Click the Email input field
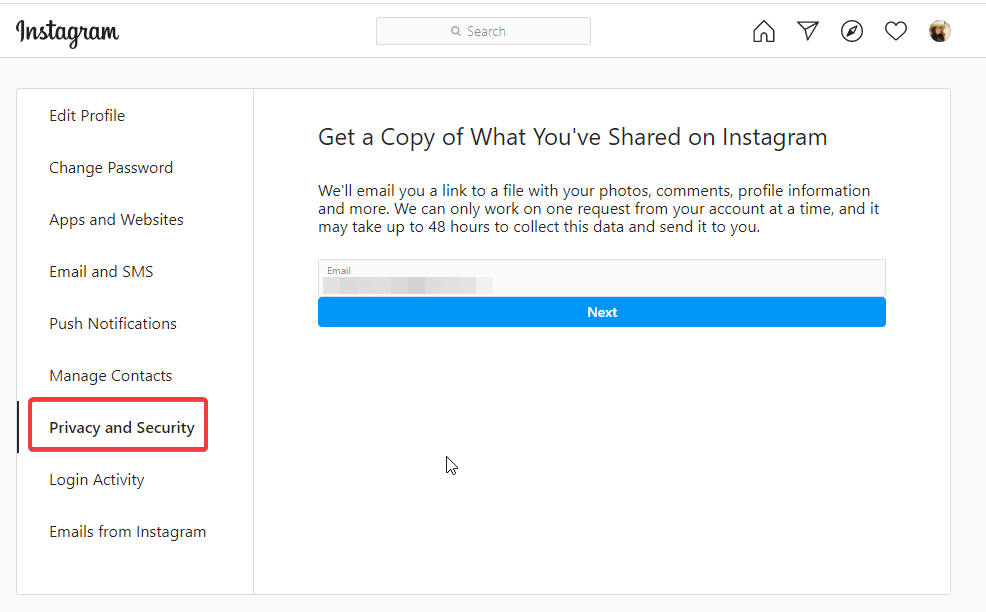Screen dimensions: 986x612 pos(601,278)
